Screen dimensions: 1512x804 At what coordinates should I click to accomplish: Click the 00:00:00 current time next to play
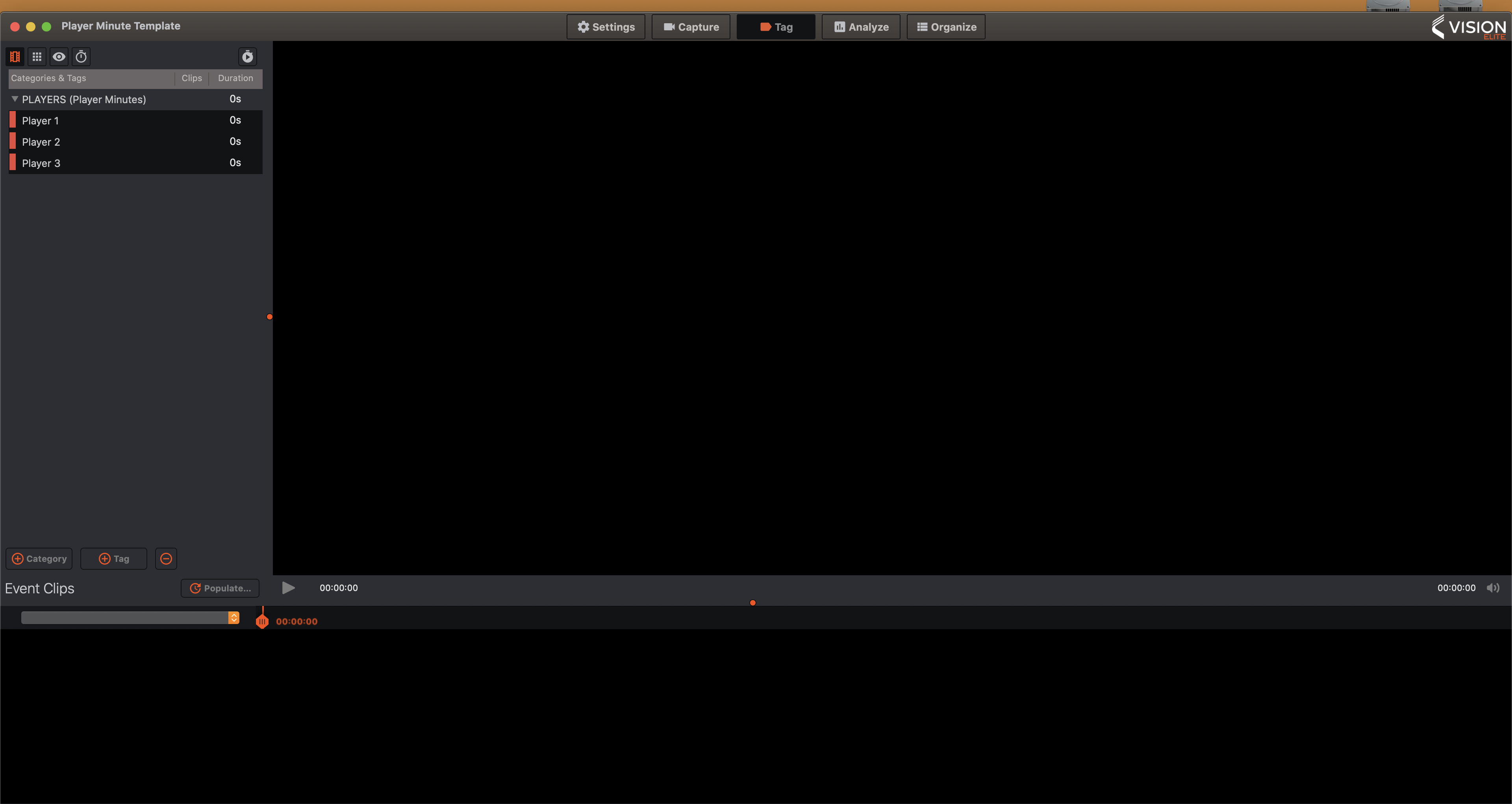point(339,588)
